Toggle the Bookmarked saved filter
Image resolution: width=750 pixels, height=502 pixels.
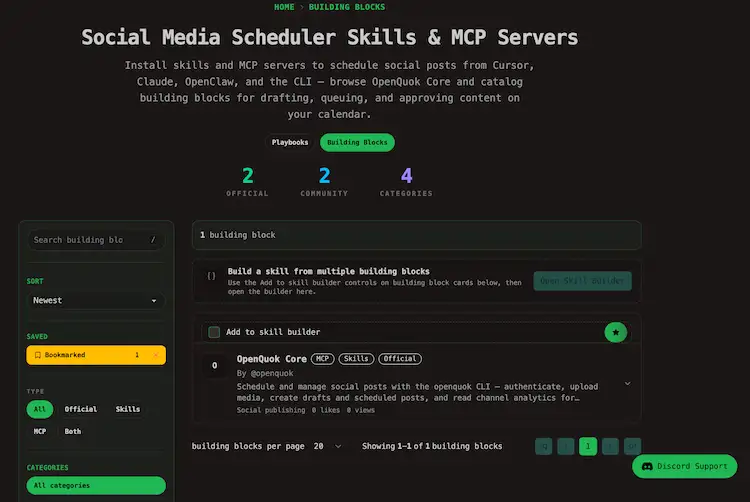coord(96,355)
